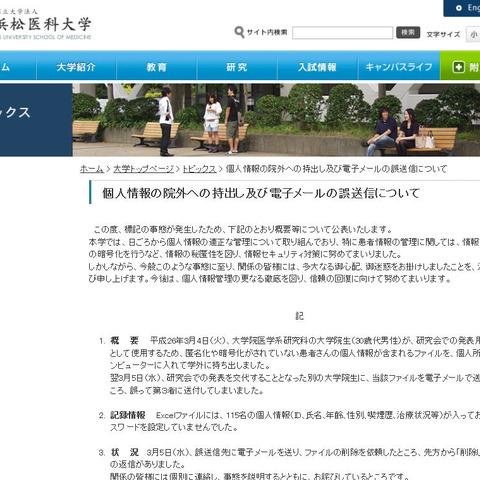Image resolution: width=480 pixels, height=480 pixels.
Task: Open 大学トップページ breadcrumb link
Action: click(143, 169)
